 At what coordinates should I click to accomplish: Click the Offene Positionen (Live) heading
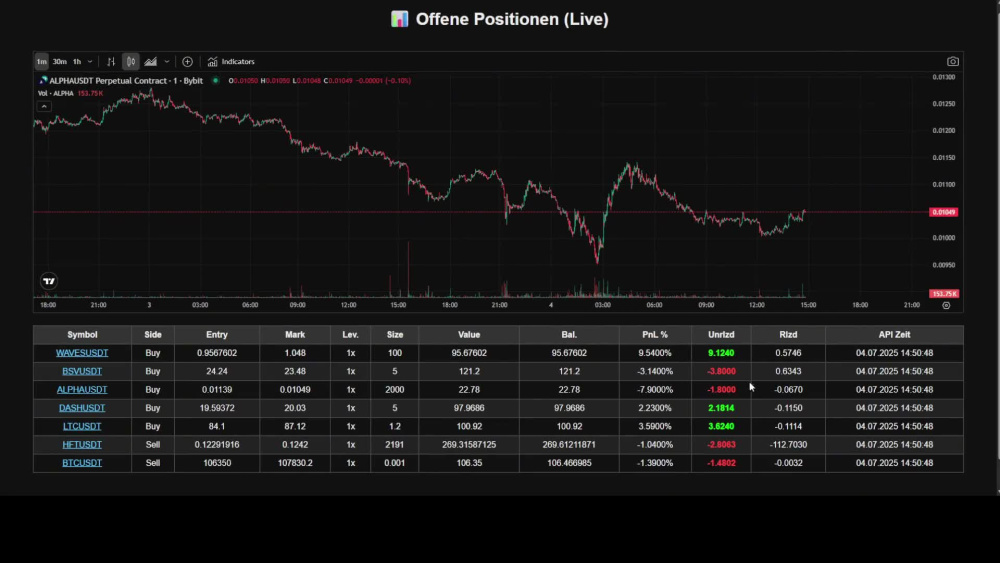tap(511, 19)
